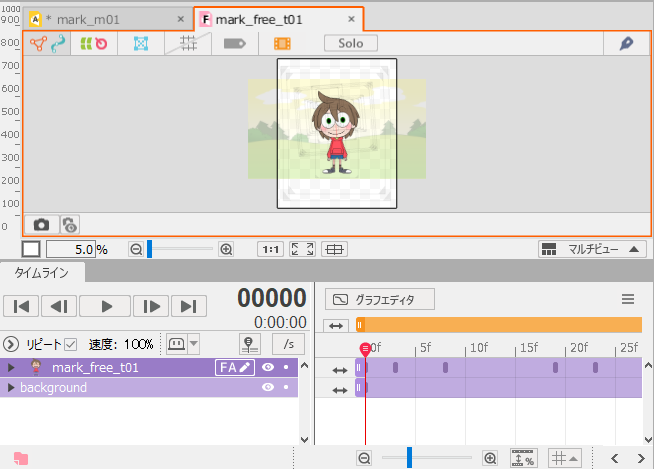This screenshot has width=654, height=469.
Task: Hide the mark_free_t01 track with eye icon
Action: point(267,367)
